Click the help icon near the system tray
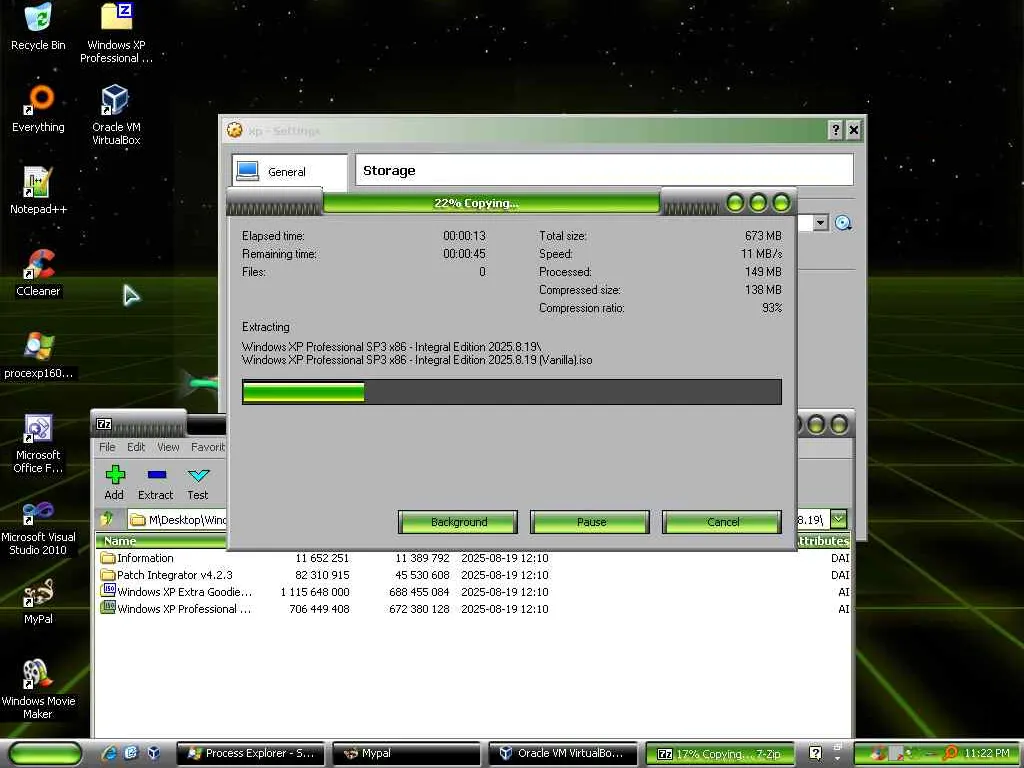Image resolution: width=1024 pixels, height=768 pixels. click(x=815, y=753)
